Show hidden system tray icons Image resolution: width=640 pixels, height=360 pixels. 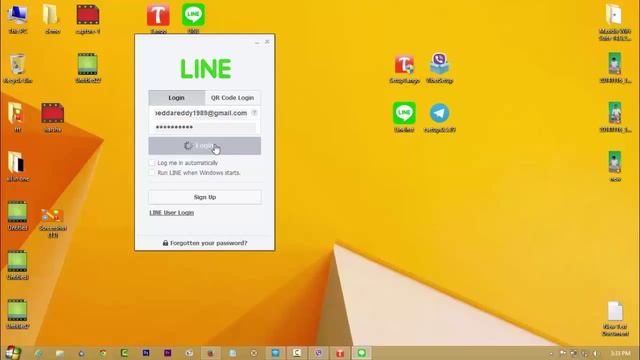[x=551, y=353]
